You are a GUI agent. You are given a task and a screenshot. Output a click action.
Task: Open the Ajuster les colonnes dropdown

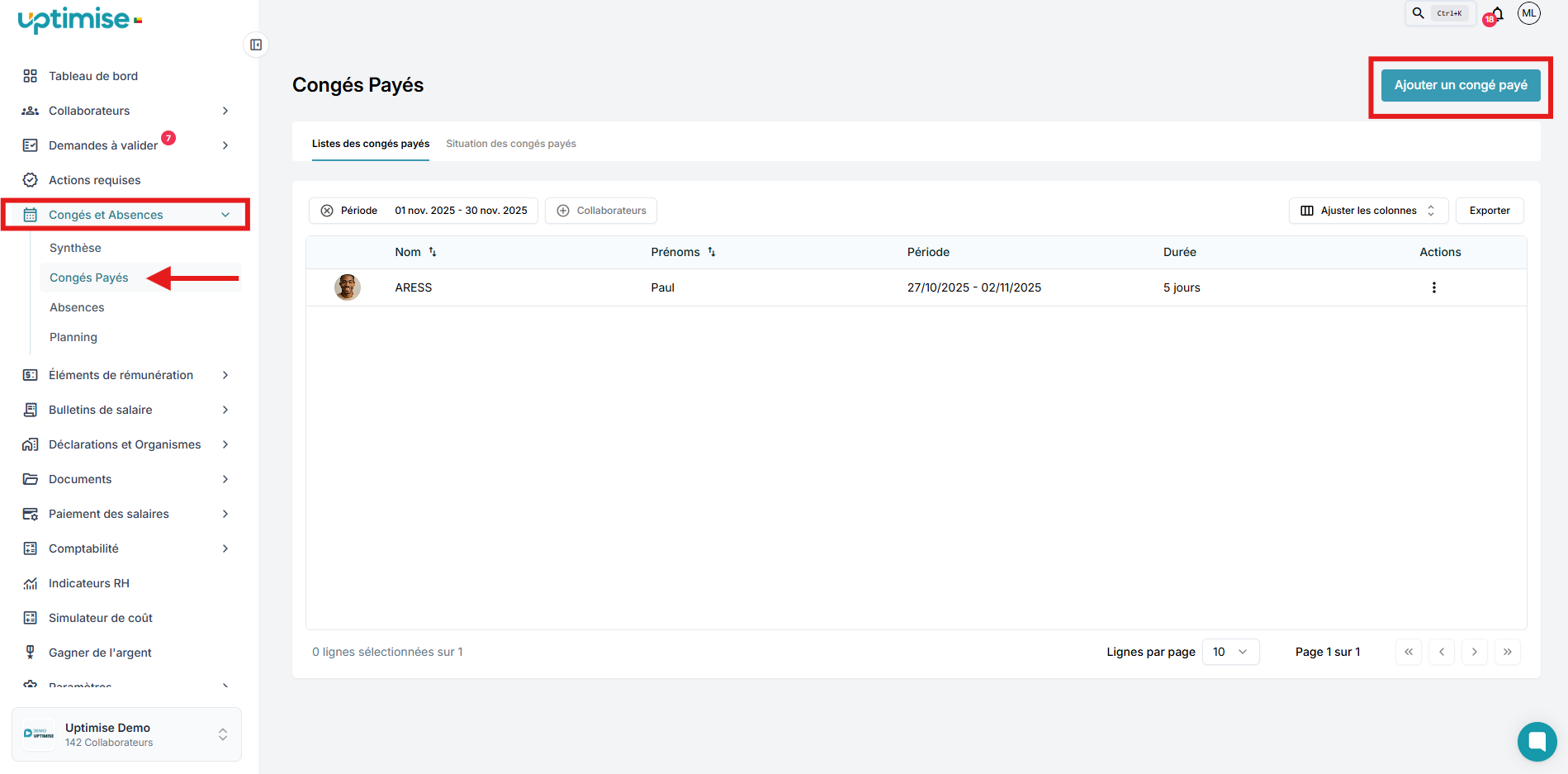coord(1368,211)
